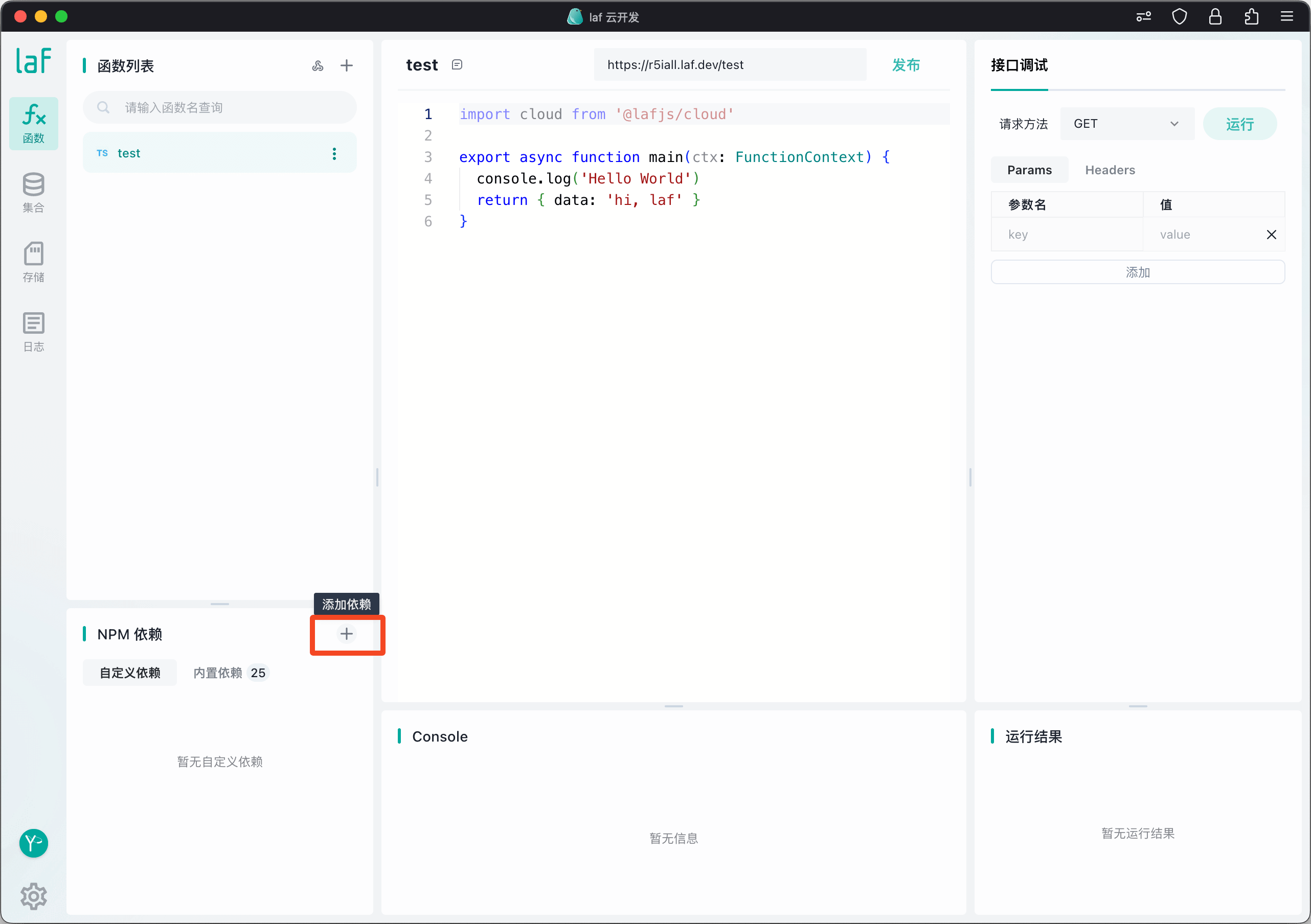Click the trigger icon beside 函数列表
Viewport: 1311px width, 924px height.
pos(318,65)
